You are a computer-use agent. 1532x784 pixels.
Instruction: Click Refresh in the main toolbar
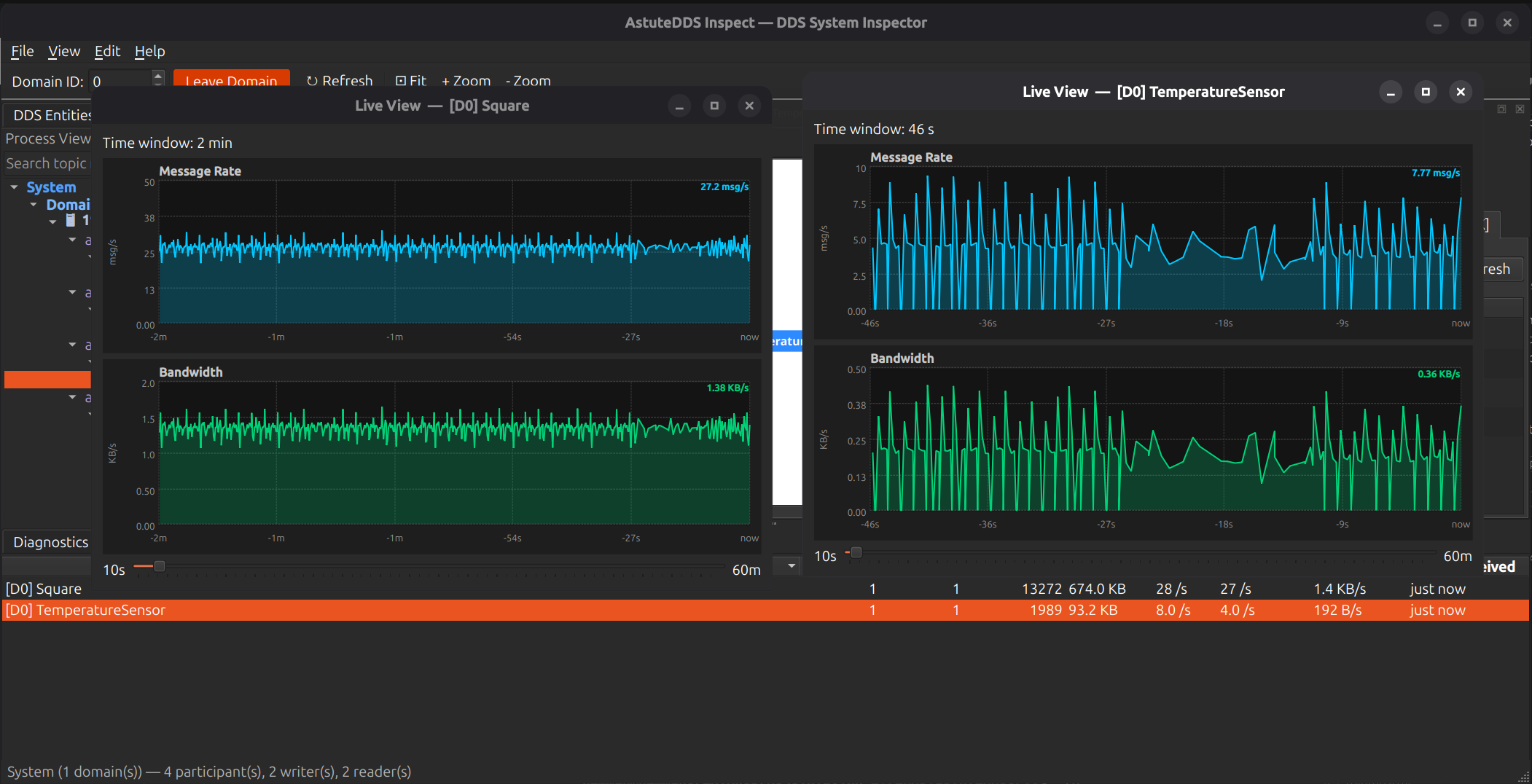(340, 80)
